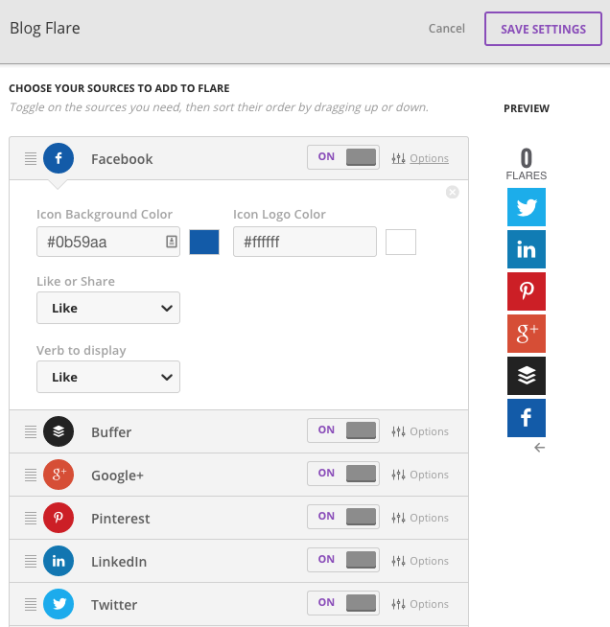Click the 0 Flares counter in preview
This screenshot has height=627, width=610.
click(x=526, y=164)
